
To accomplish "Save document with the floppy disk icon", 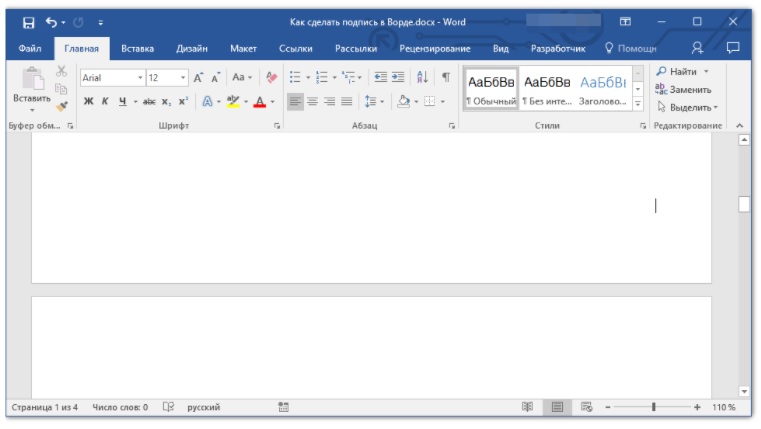I will [x=28, y=21].
